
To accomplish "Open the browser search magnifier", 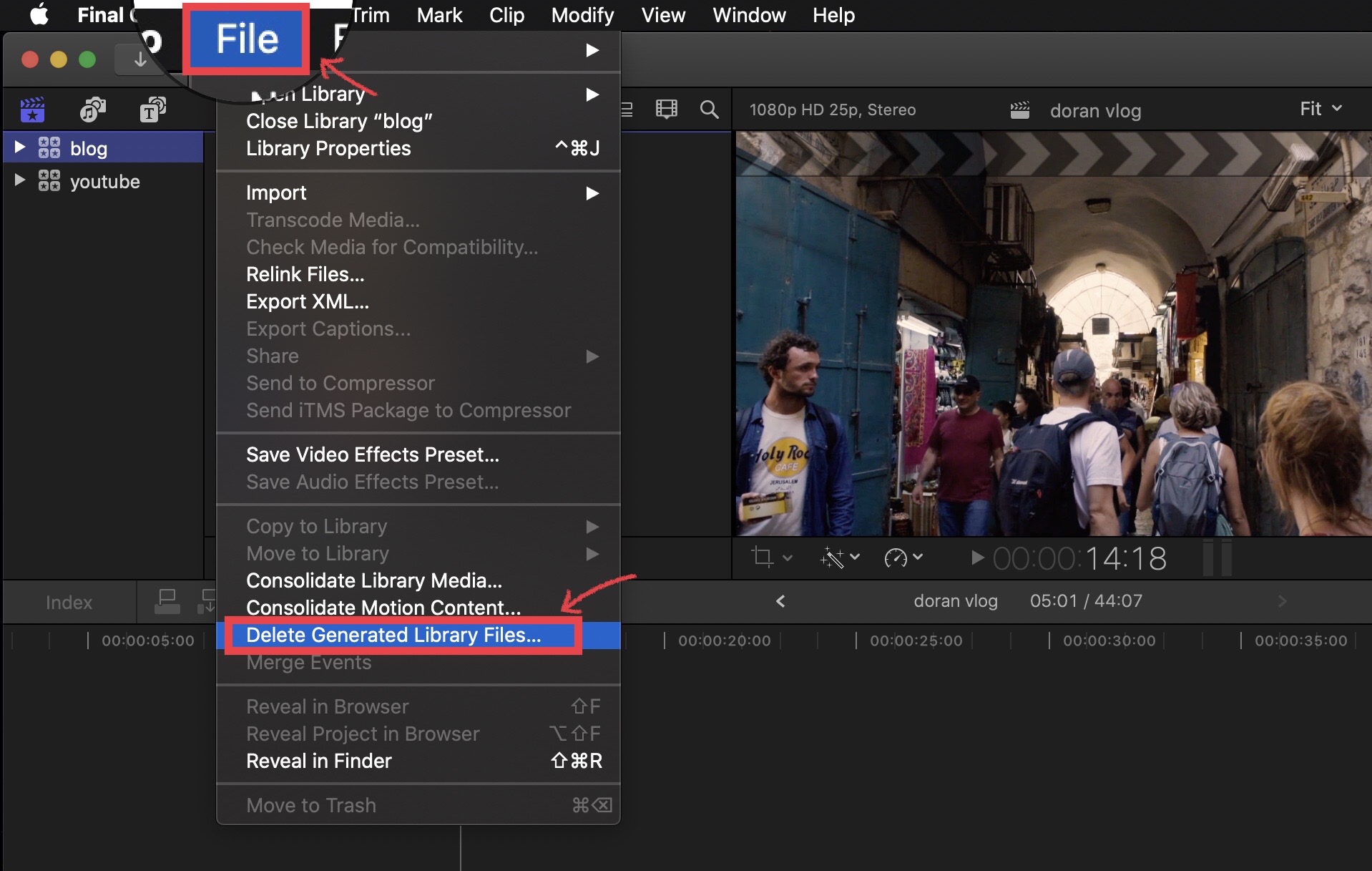I will pos(709,110).
